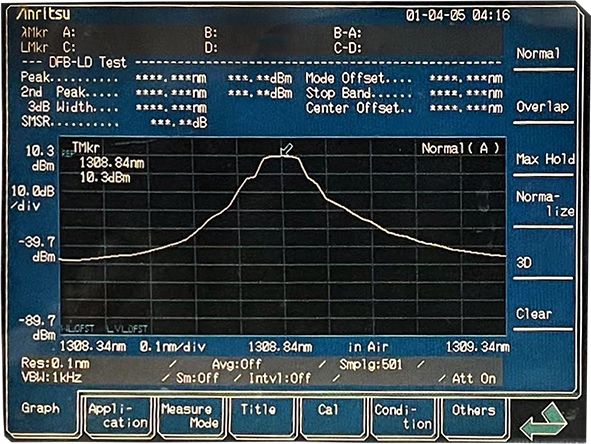
Task: Open the Measure Mode tab
Action: [190, 416]
